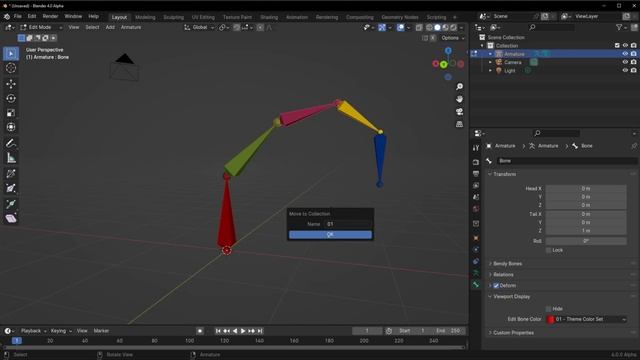Select the Bone Size tool
The image size is (640, 360).
[x=11, y=188]
